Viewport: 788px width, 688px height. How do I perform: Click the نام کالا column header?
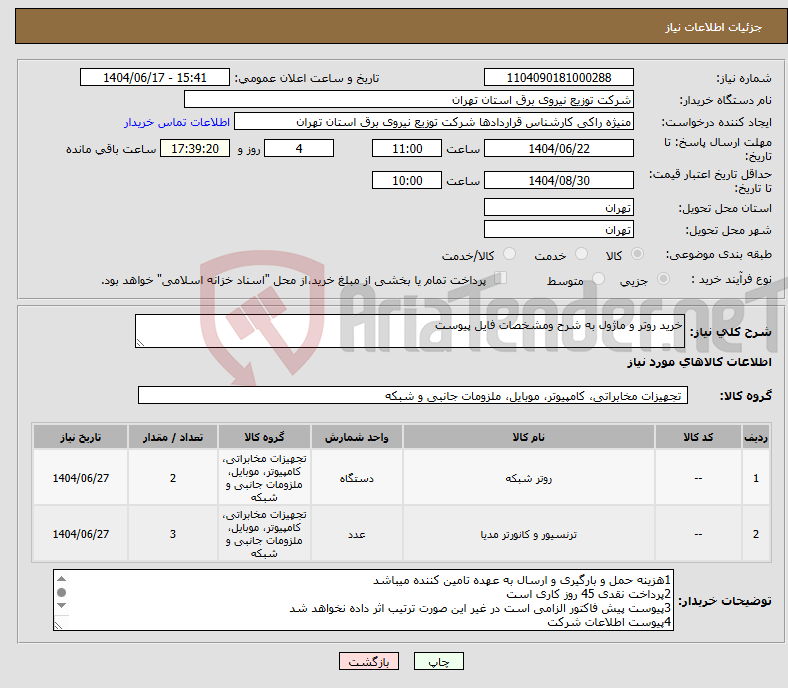[x=528, y=437]
